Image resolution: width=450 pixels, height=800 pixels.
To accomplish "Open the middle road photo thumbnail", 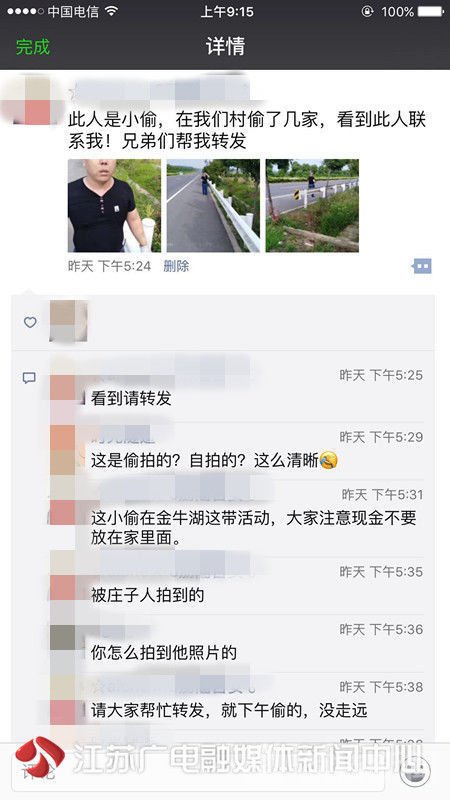I will 213,206.
